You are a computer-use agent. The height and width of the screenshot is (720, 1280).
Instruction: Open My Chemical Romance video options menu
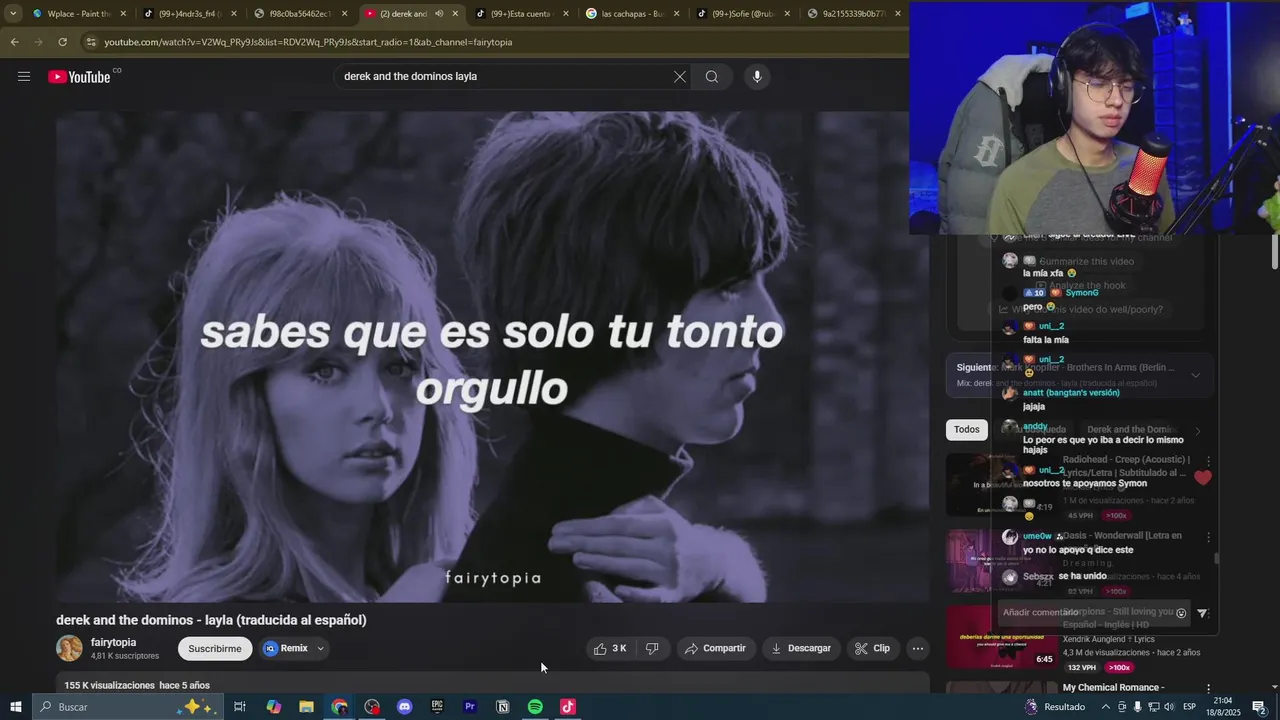coord(1208,688)
